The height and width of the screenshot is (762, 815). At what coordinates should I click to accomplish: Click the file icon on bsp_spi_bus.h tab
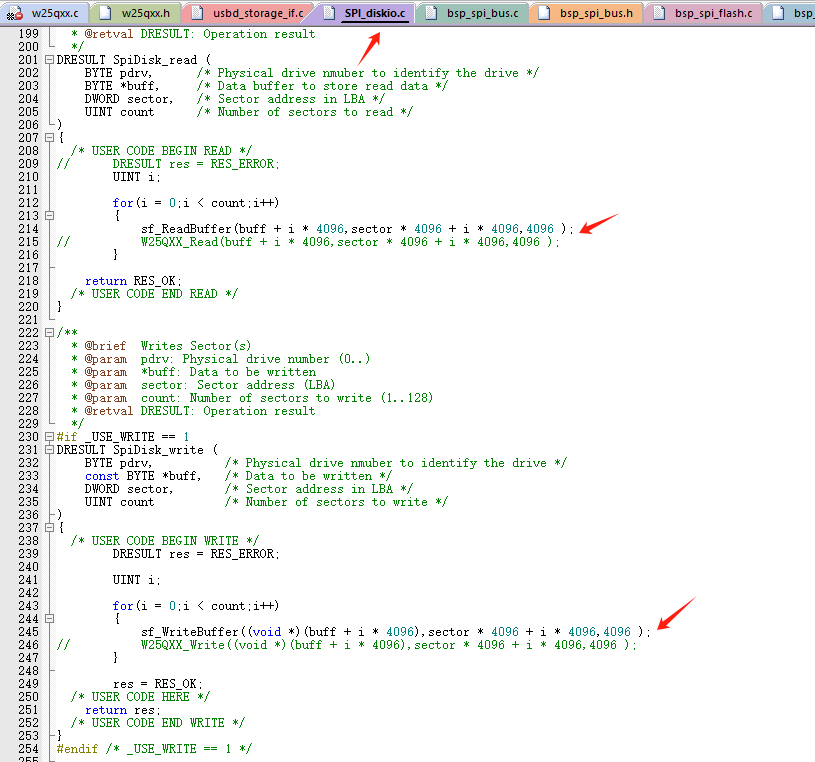tap(544, 13)
